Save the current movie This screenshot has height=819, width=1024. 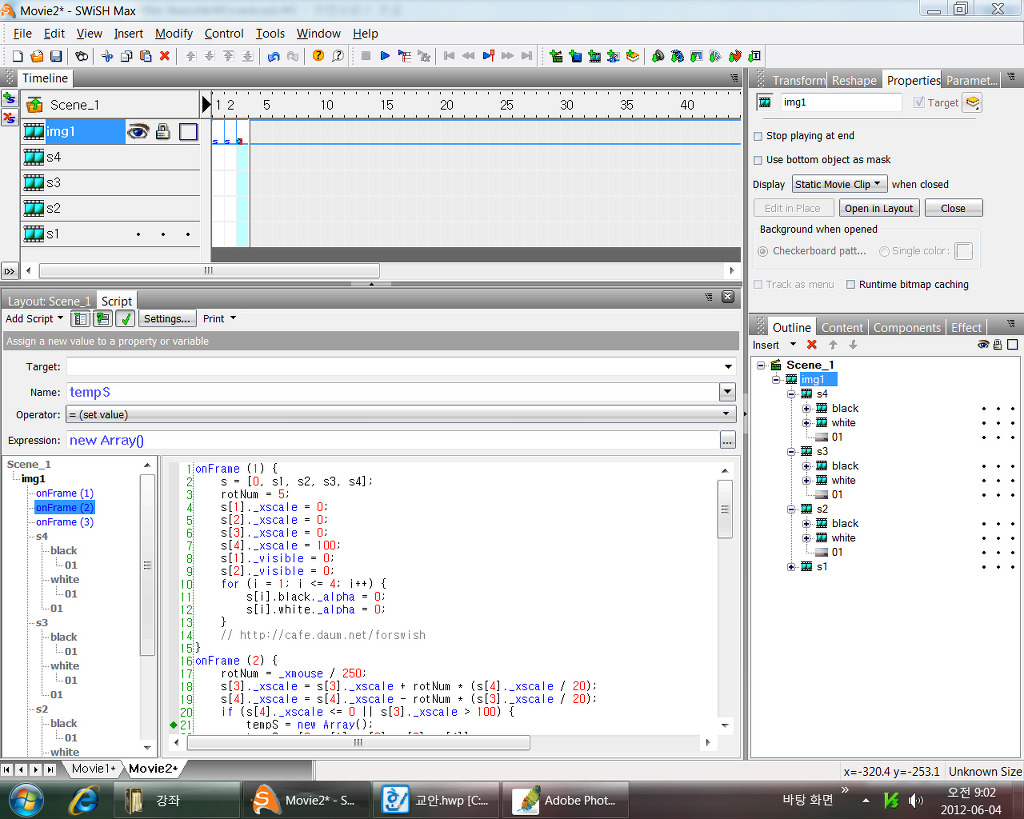coord(56,56)
